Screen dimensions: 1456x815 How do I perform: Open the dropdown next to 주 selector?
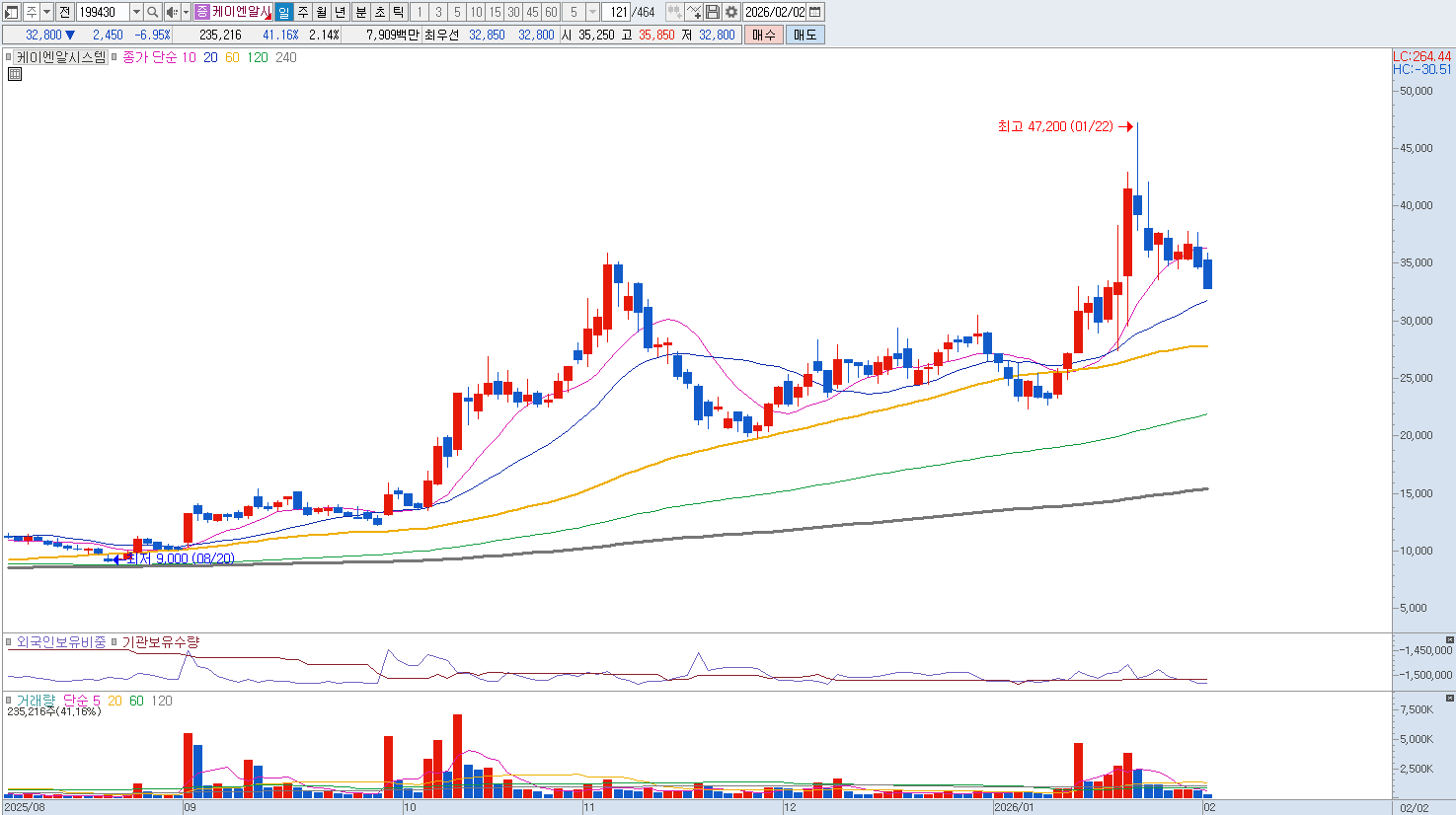[x=46, y=12]
